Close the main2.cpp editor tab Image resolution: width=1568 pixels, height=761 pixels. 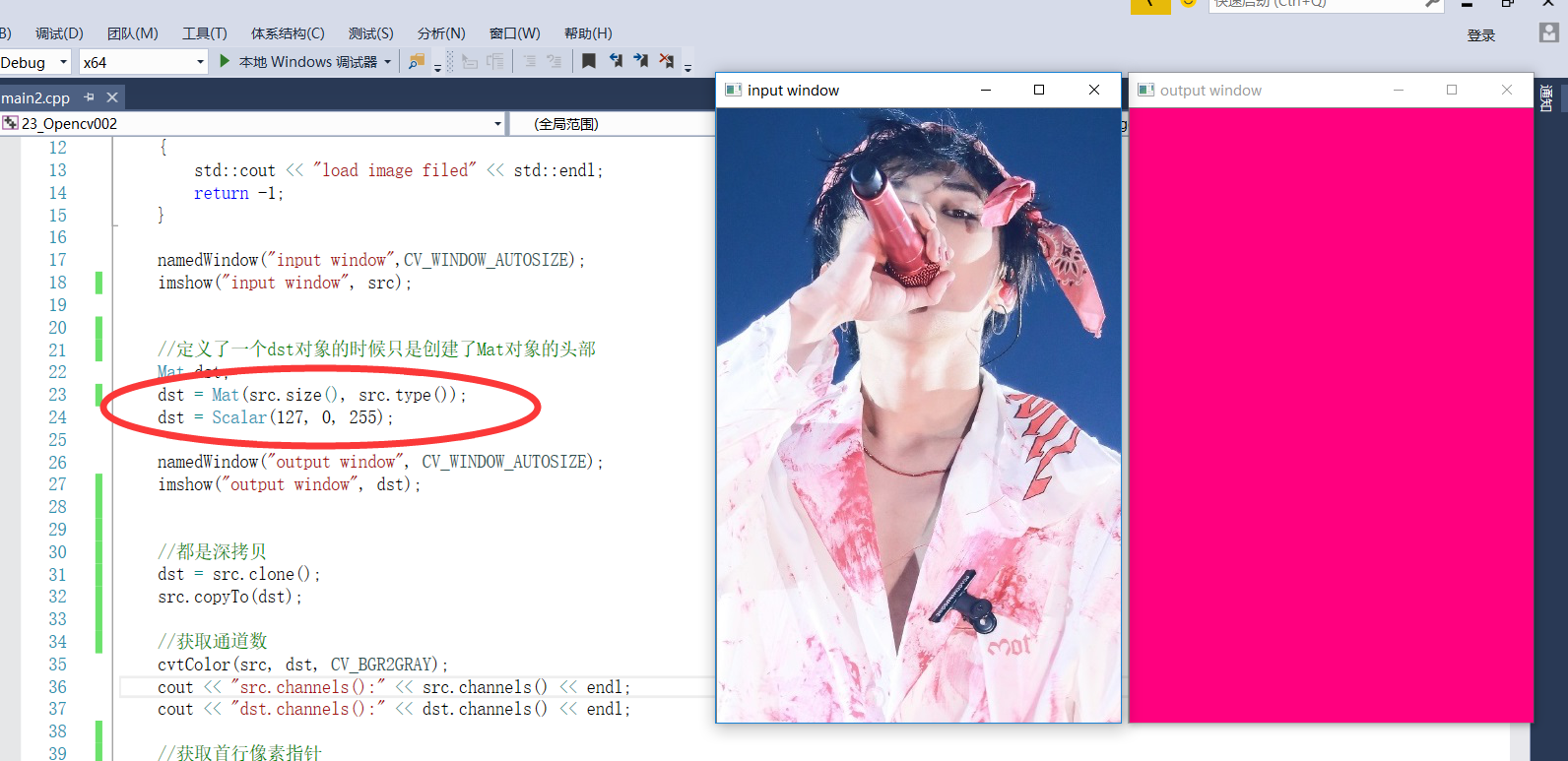click(112, 97)
